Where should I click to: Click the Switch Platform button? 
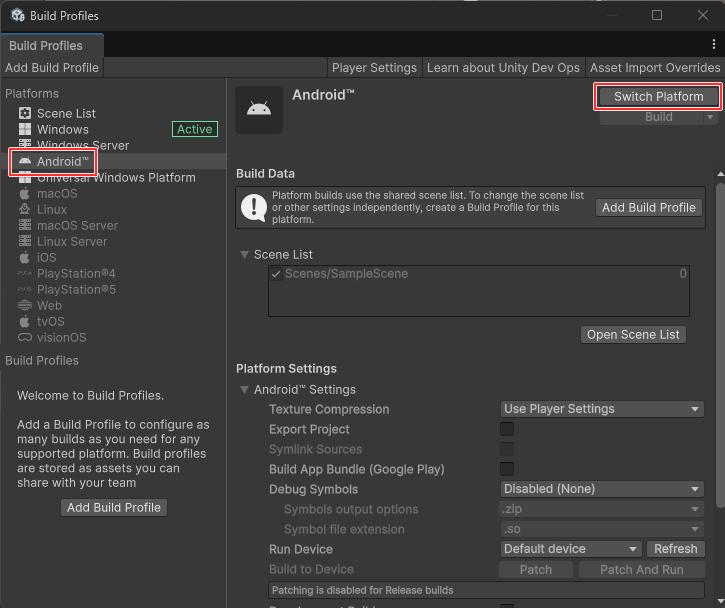(658, 96)
